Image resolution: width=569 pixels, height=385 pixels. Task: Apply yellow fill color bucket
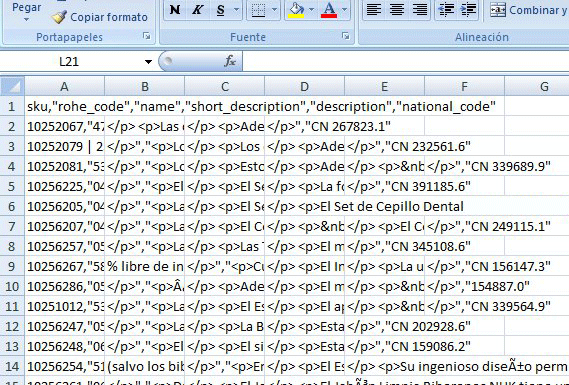click(x=296, y=10)
